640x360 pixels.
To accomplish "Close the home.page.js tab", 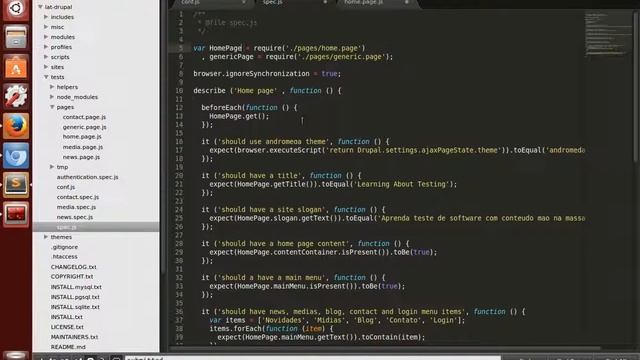I will tap(407, 2).
